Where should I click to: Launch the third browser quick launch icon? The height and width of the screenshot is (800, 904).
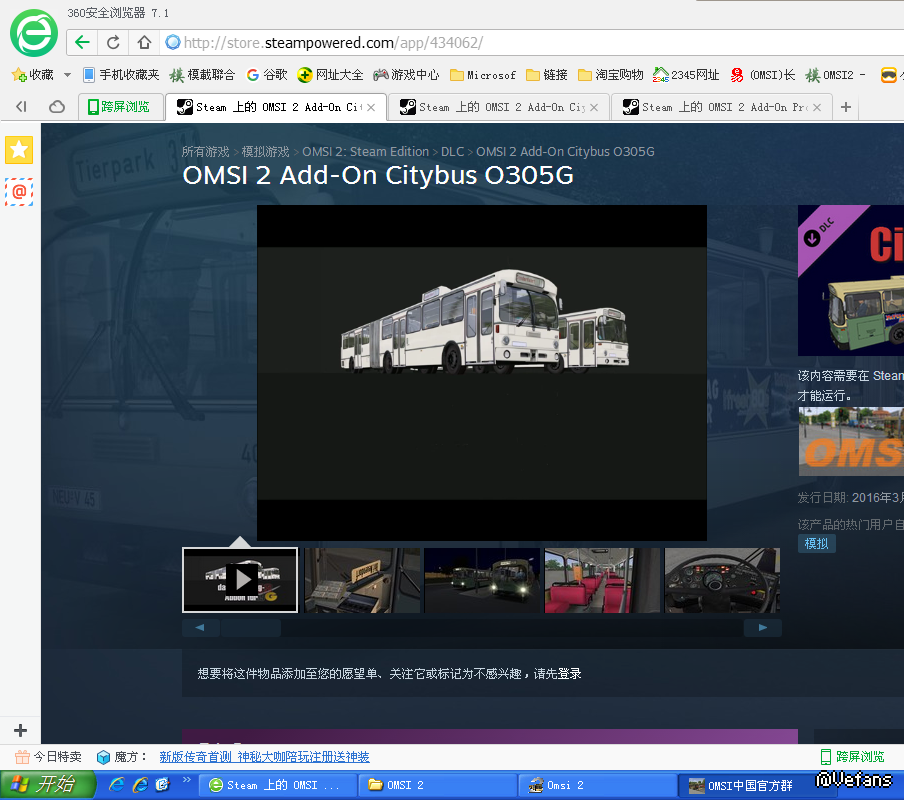coord(163,784)
